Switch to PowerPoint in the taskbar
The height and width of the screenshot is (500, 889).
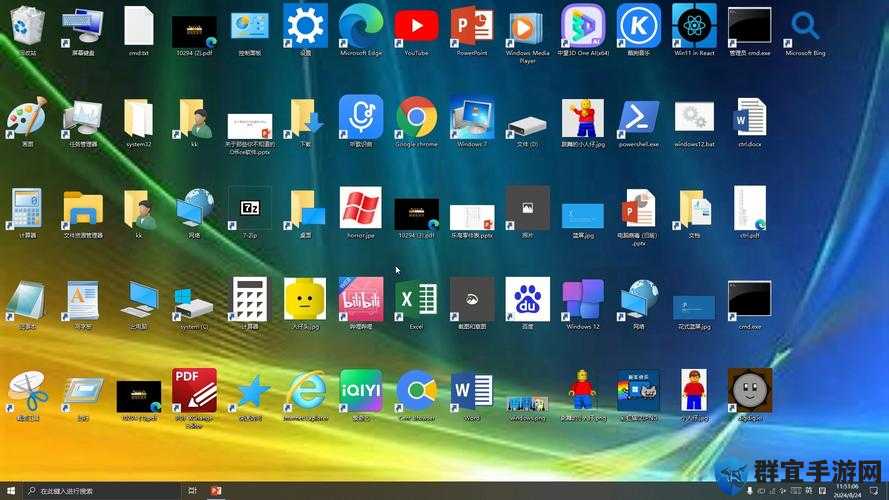coord(216,491)
